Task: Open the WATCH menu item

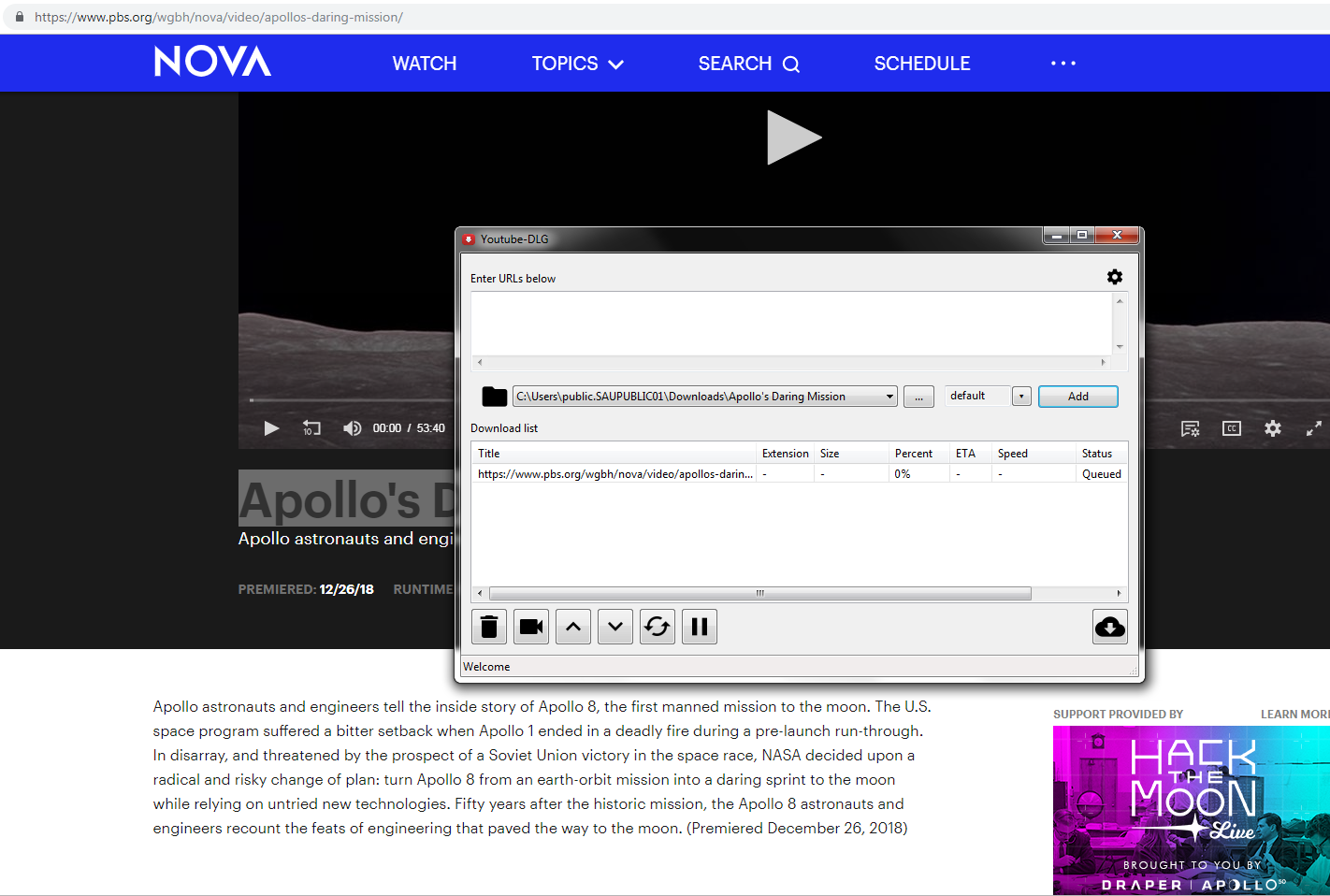Action: pos(425,64)
